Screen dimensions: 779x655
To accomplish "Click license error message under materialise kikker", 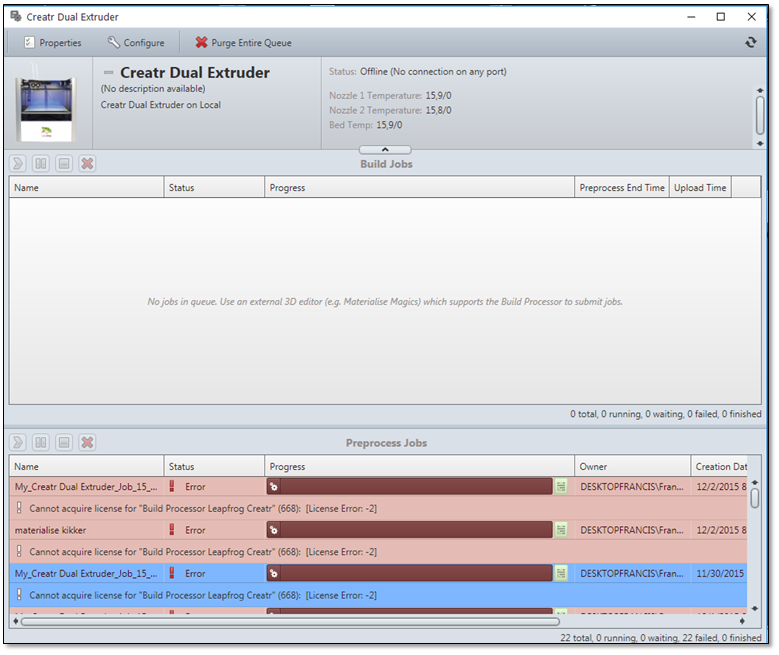I will (203, 552).
